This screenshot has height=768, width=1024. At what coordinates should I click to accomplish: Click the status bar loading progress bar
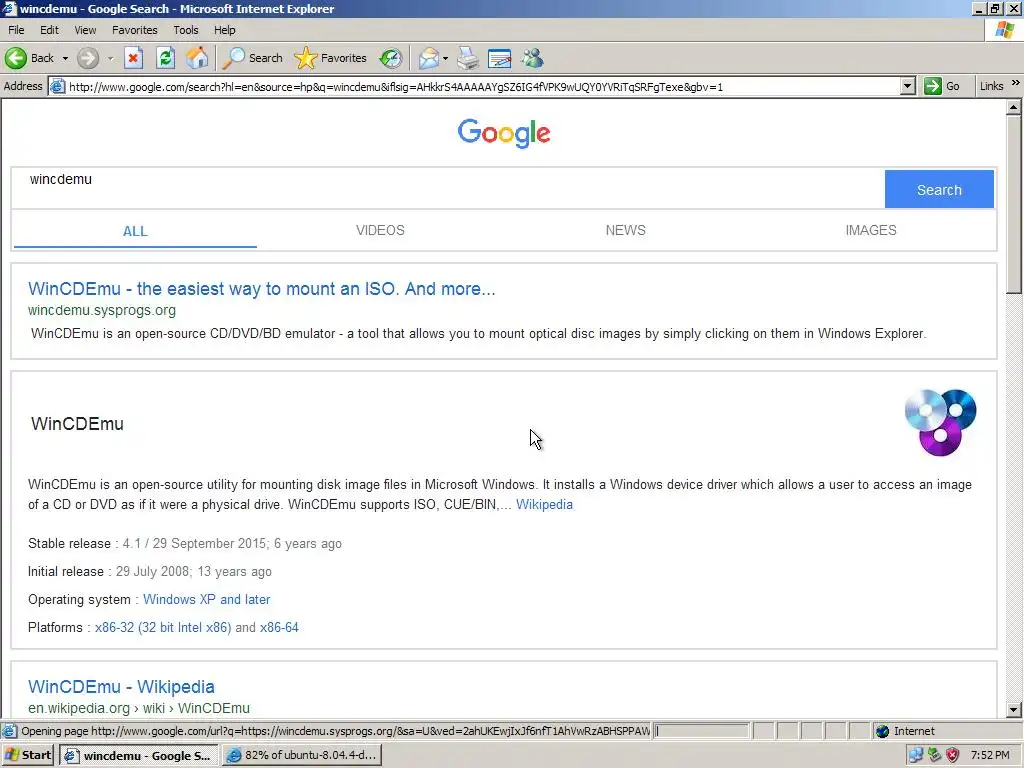click(701, 731)
